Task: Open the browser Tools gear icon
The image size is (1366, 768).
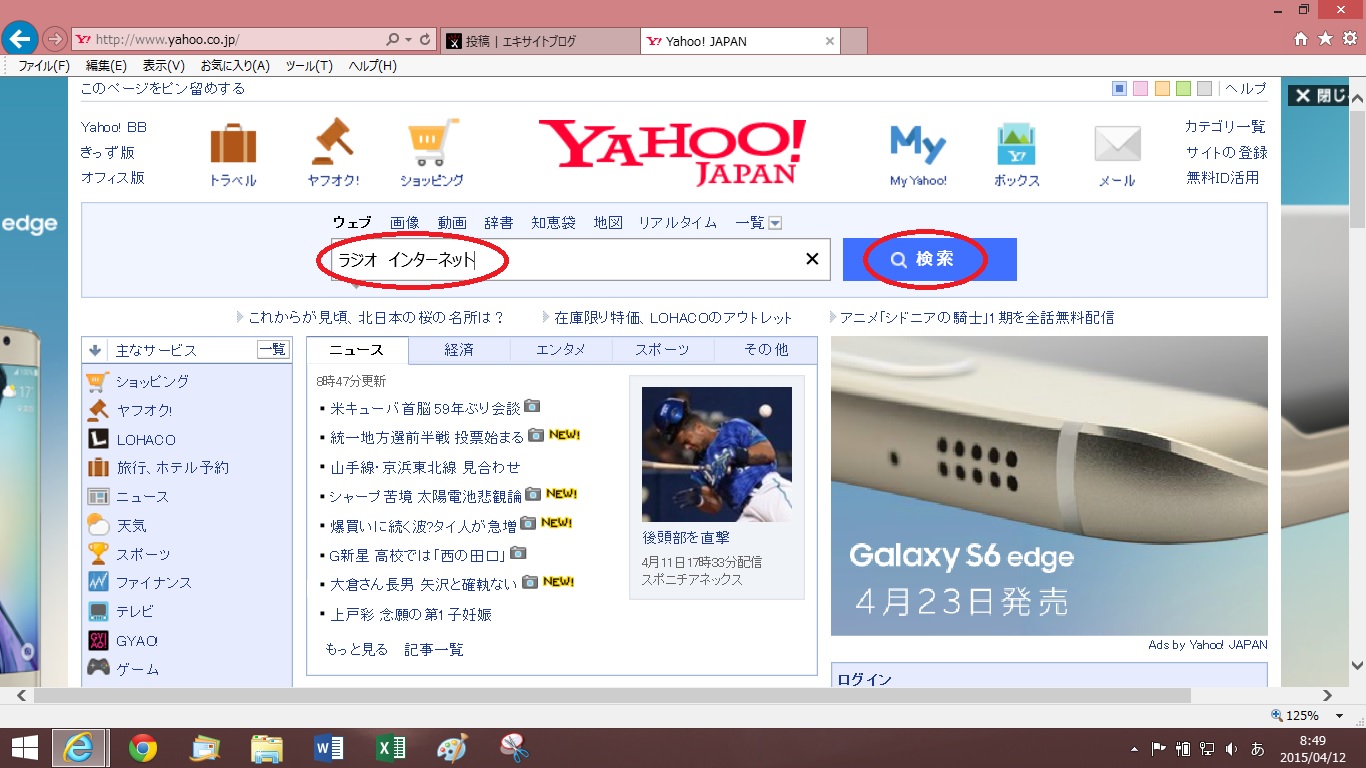Action: 1349,39
